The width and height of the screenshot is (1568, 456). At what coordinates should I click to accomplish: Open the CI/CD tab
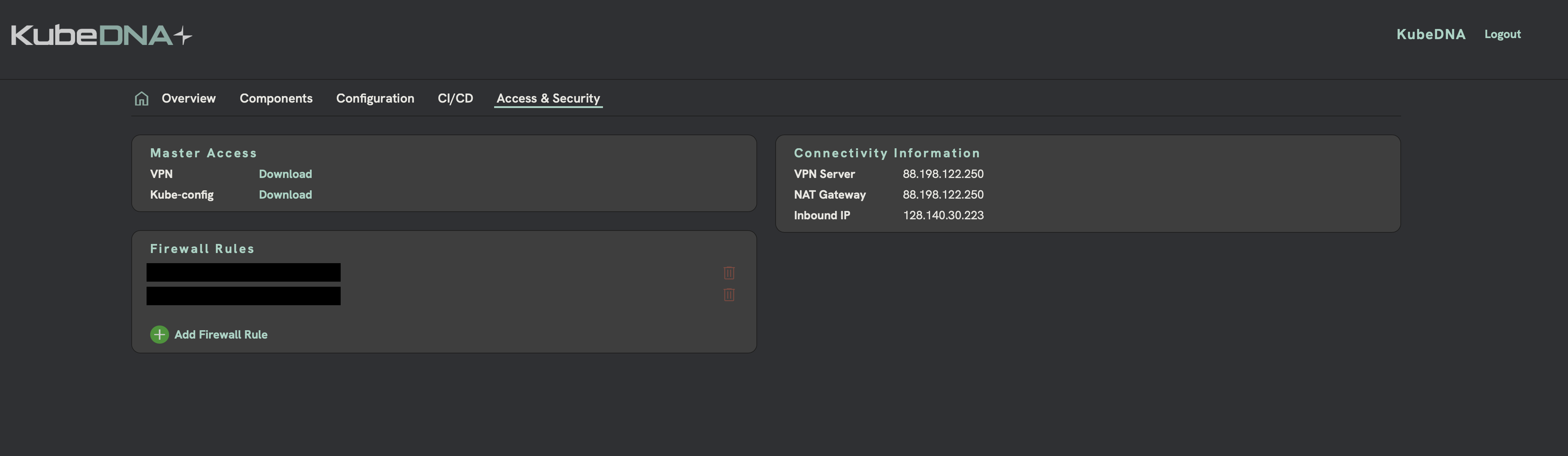point(455,98)
